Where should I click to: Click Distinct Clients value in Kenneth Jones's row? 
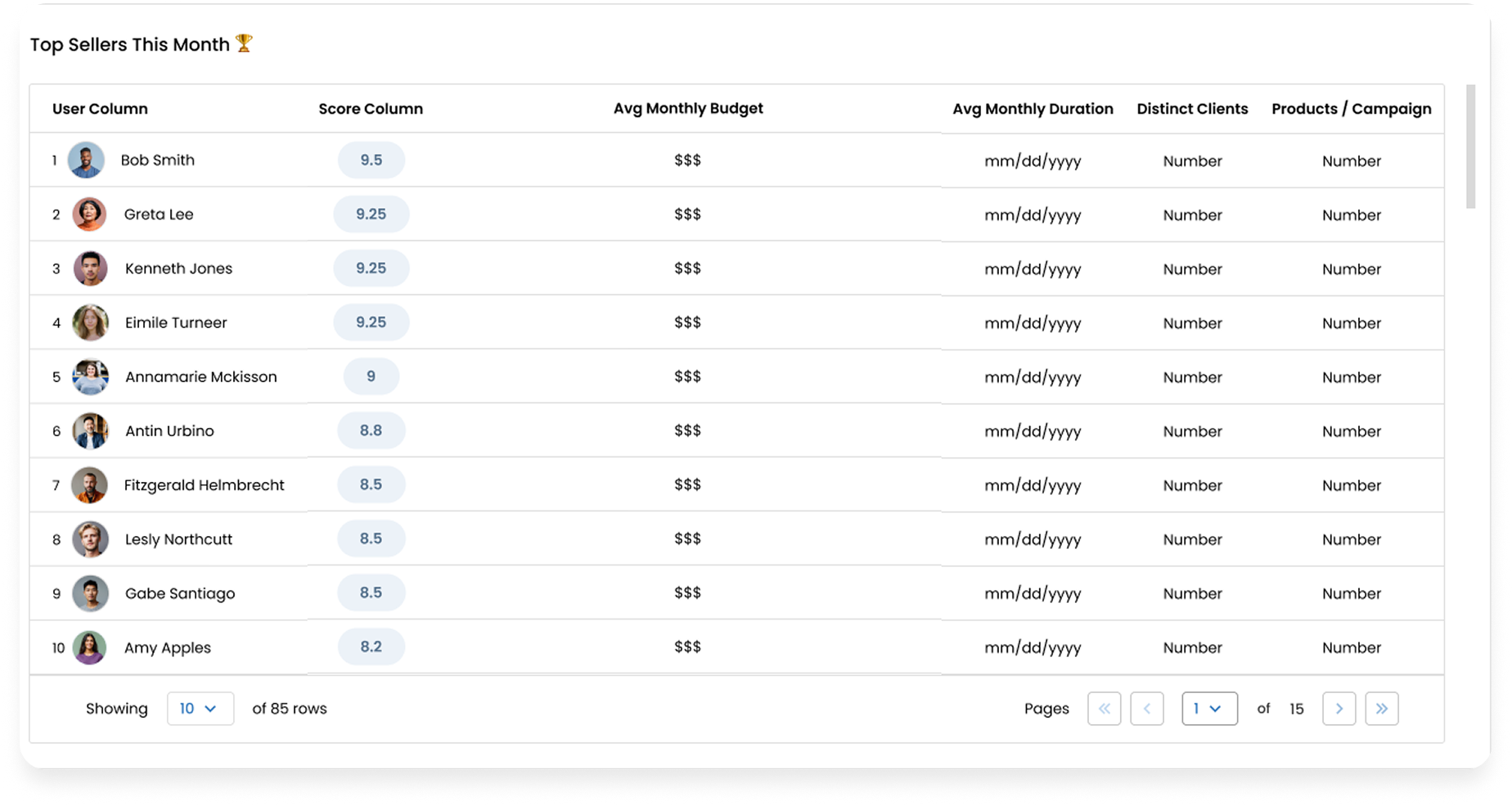1192,269
